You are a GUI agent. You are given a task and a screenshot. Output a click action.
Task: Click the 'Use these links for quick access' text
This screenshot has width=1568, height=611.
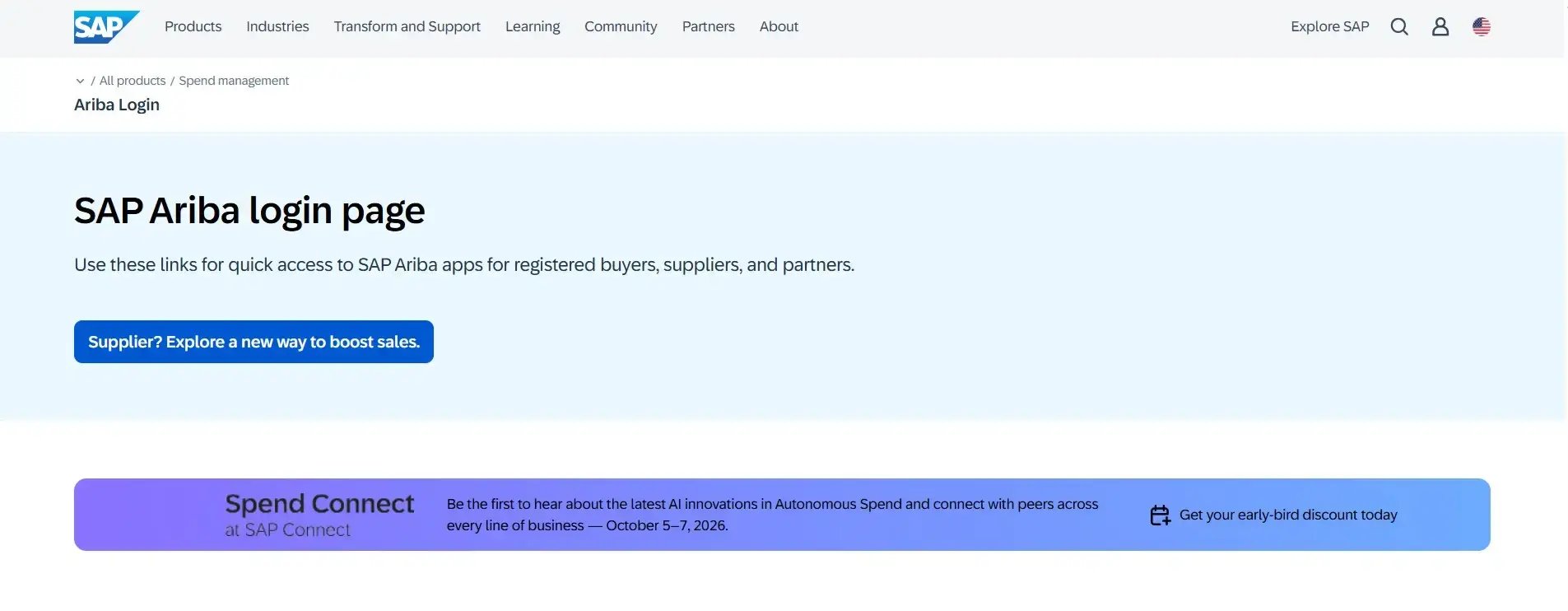pos(464,265)
